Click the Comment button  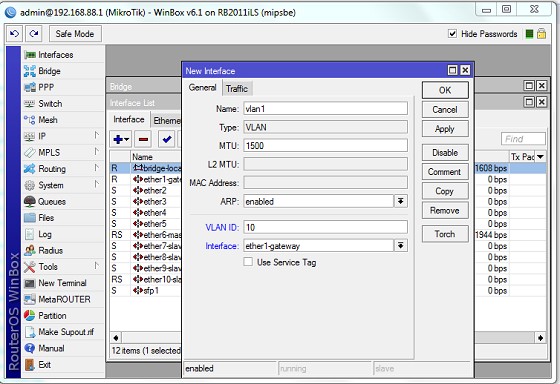tap(445, 172)
